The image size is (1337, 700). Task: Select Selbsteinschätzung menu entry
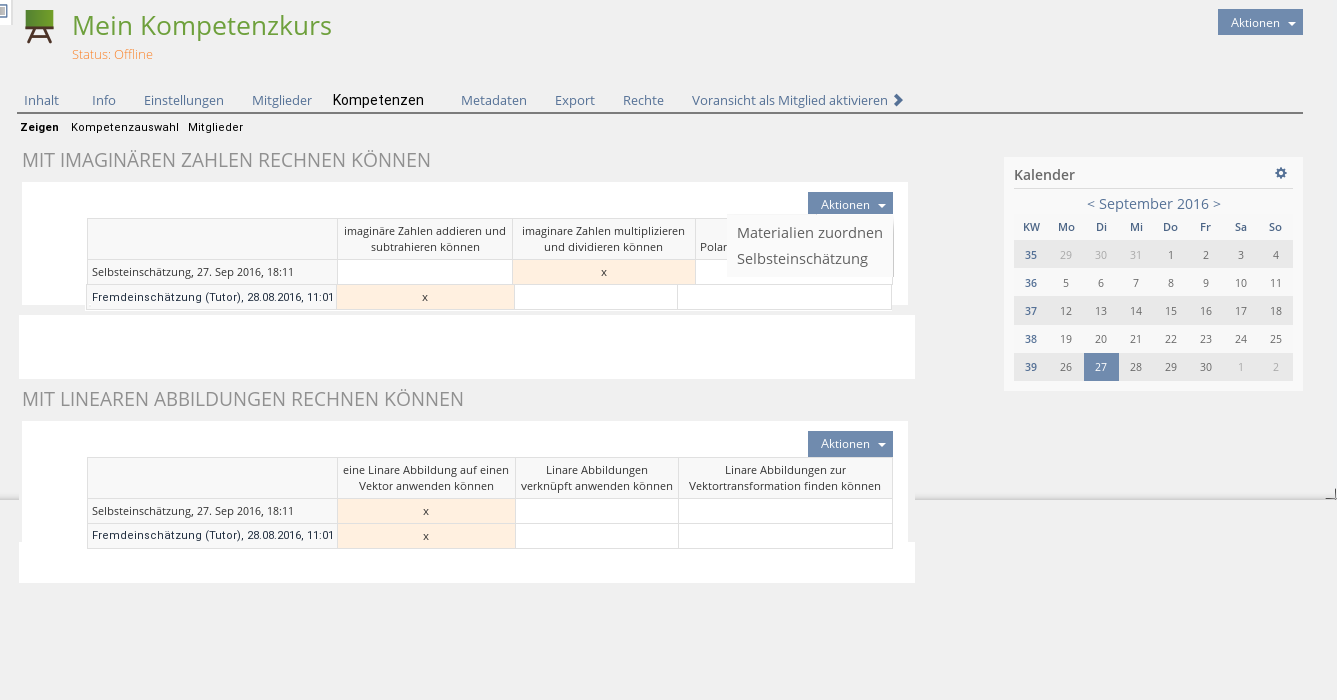pos(802,259)
